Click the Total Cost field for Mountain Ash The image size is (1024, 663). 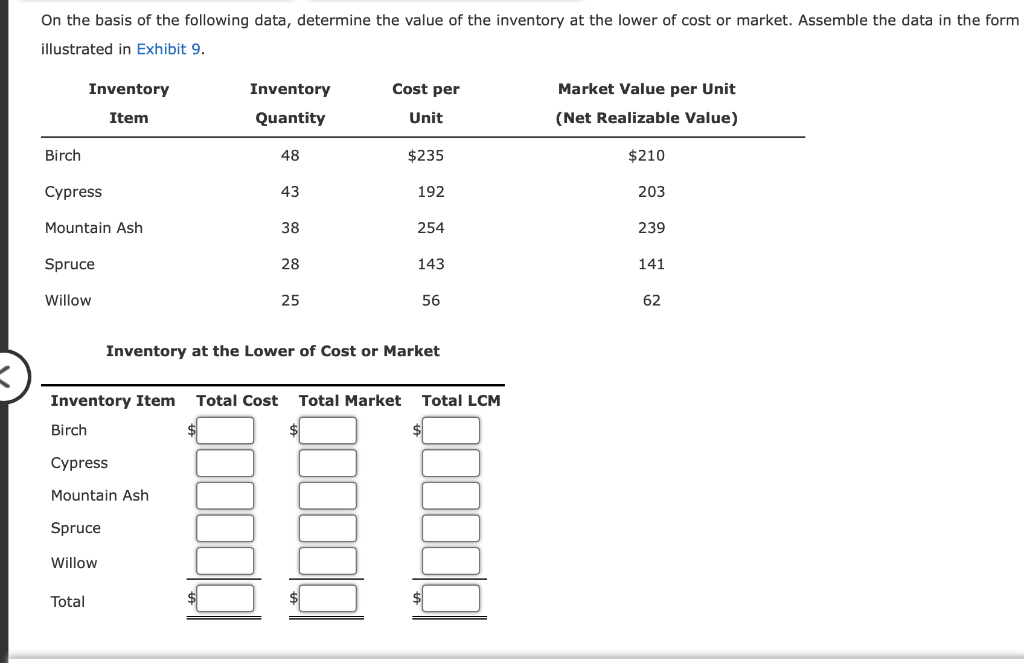(225, 495)
